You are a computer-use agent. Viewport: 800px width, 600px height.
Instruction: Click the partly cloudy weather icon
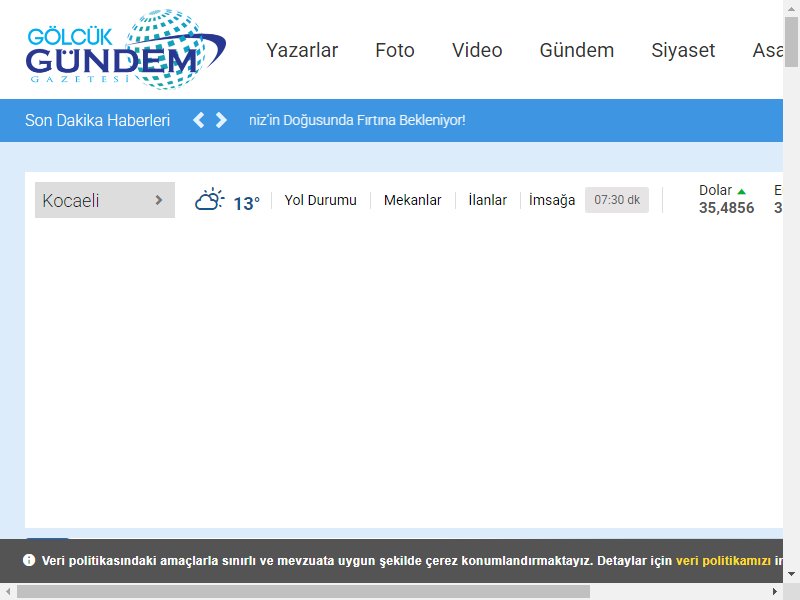[209, 199]
